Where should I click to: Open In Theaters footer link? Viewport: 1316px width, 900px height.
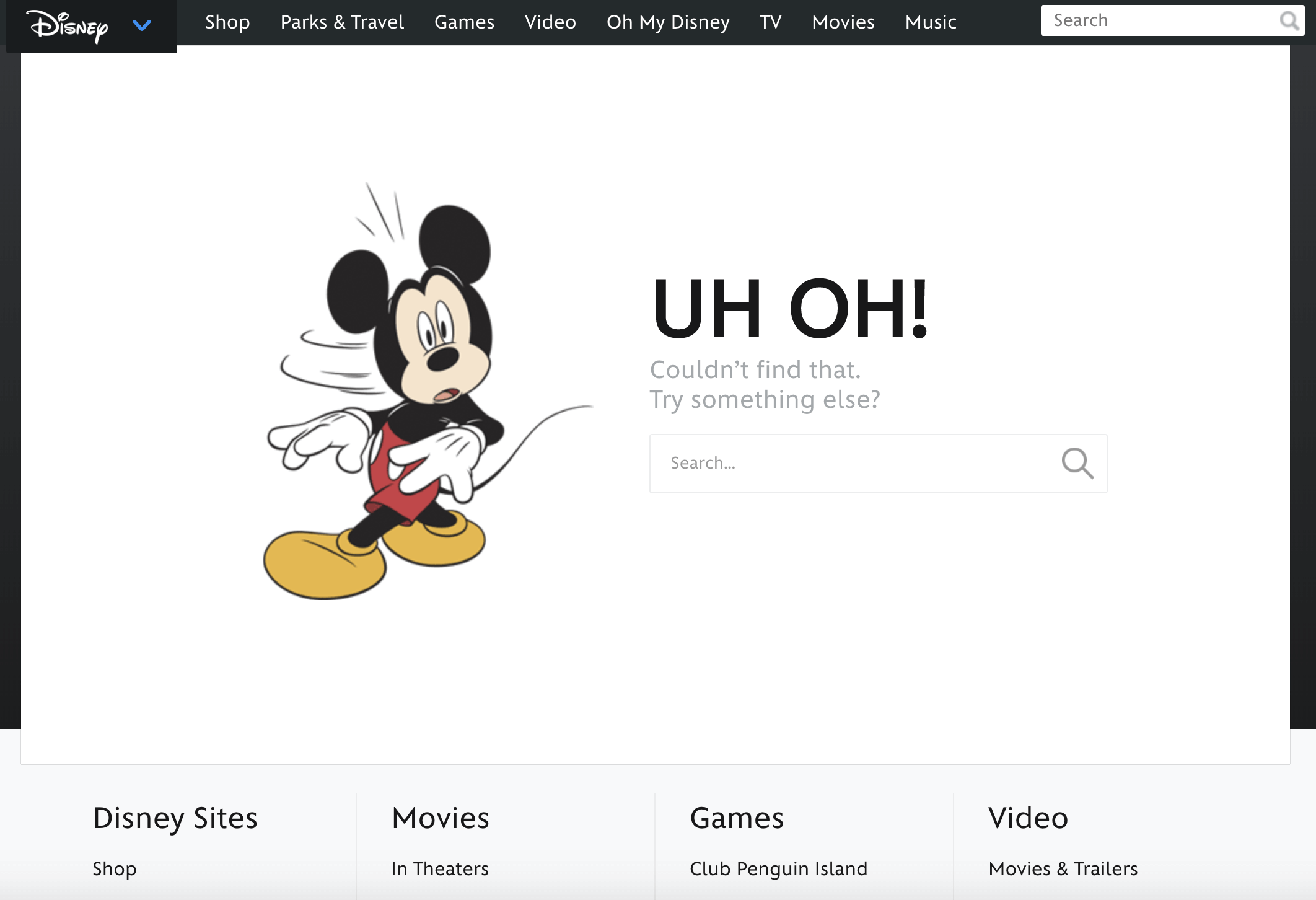click(x=440, y=869)
